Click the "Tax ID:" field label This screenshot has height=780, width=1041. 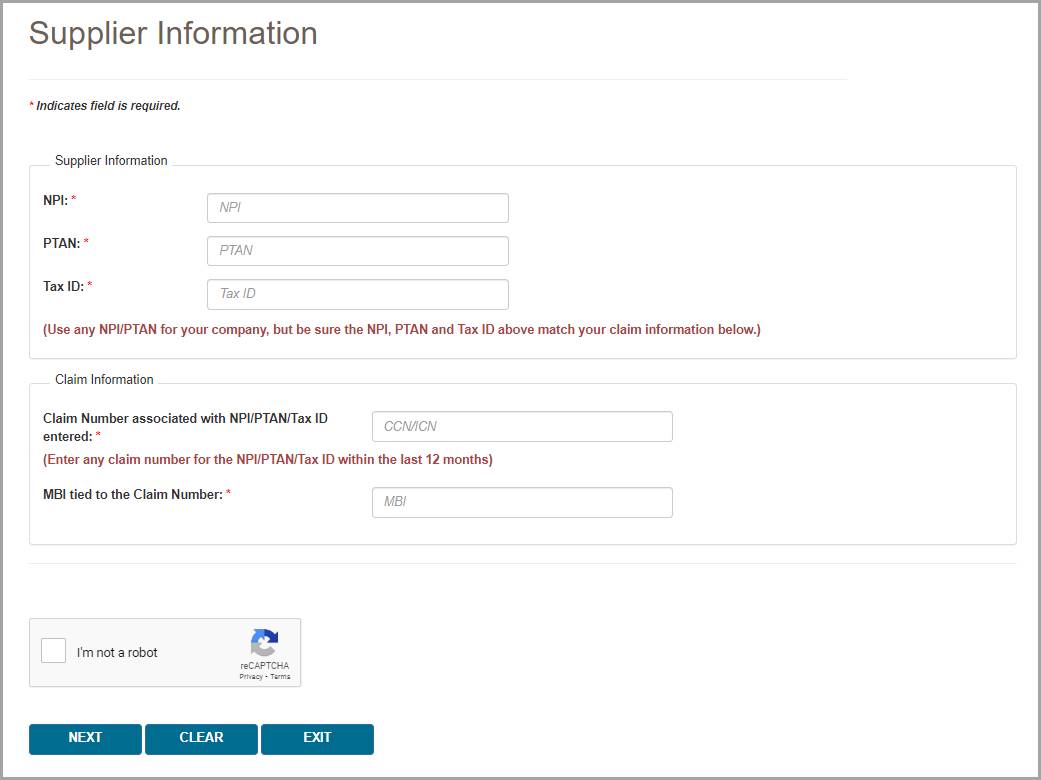coord(63,286)
